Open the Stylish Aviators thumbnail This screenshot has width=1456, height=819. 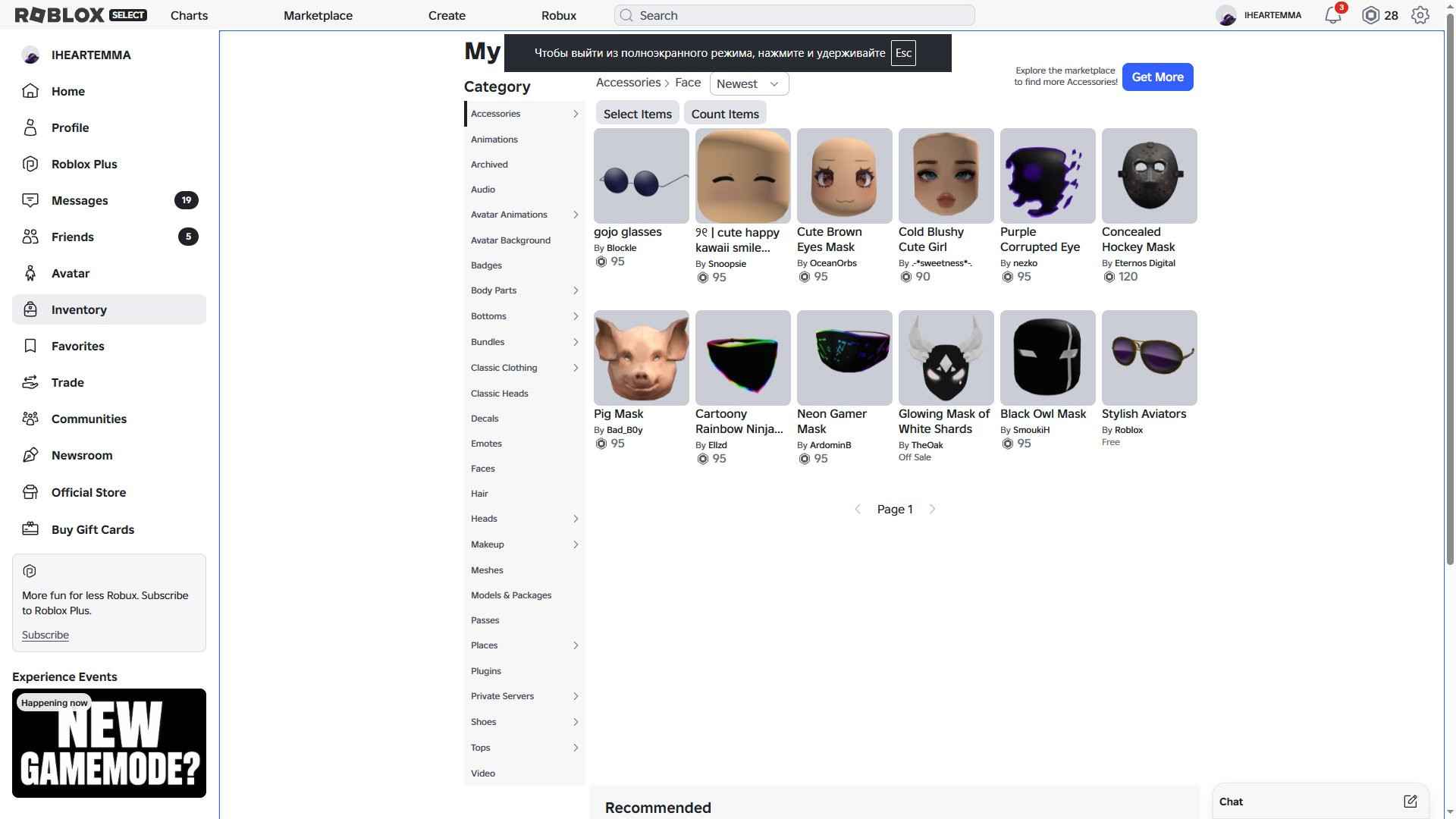(1150, 358)
